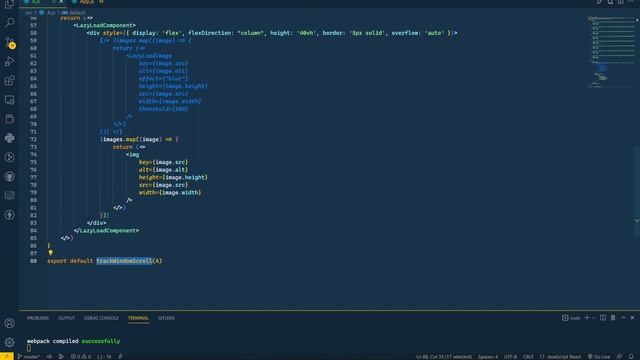The width and height of the screenshot is (640, 360).
Task: Open the Thunder Client lightning icon
Action: pos(9,215)
